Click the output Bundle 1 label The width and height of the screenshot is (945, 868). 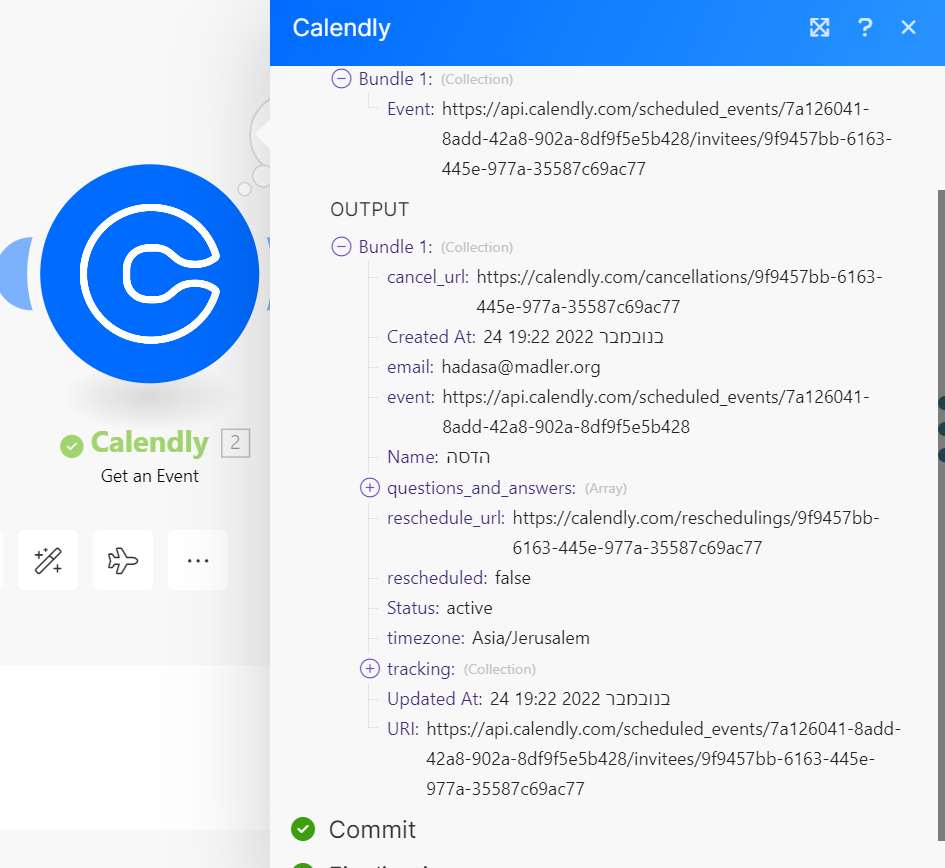[x=395, y=247]
